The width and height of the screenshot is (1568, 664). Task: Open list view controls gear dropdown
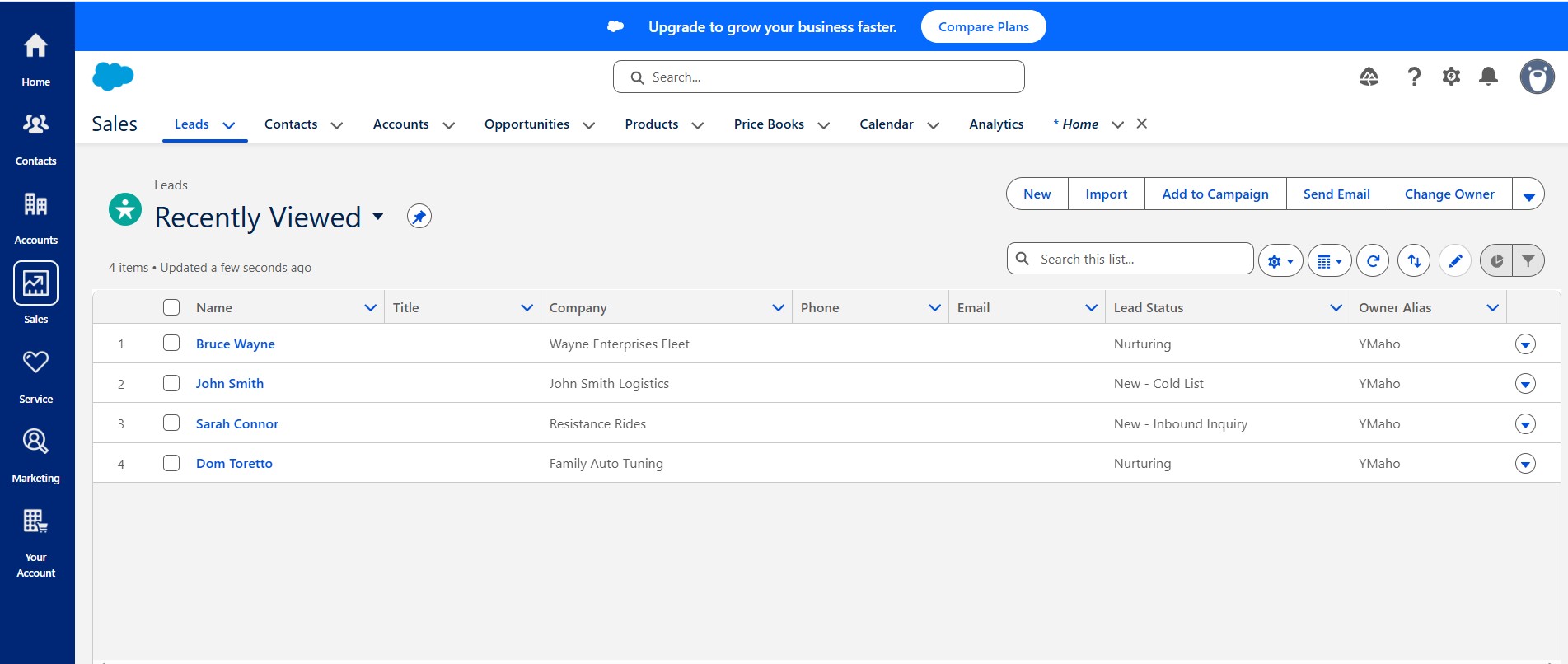pos(1280,260)
